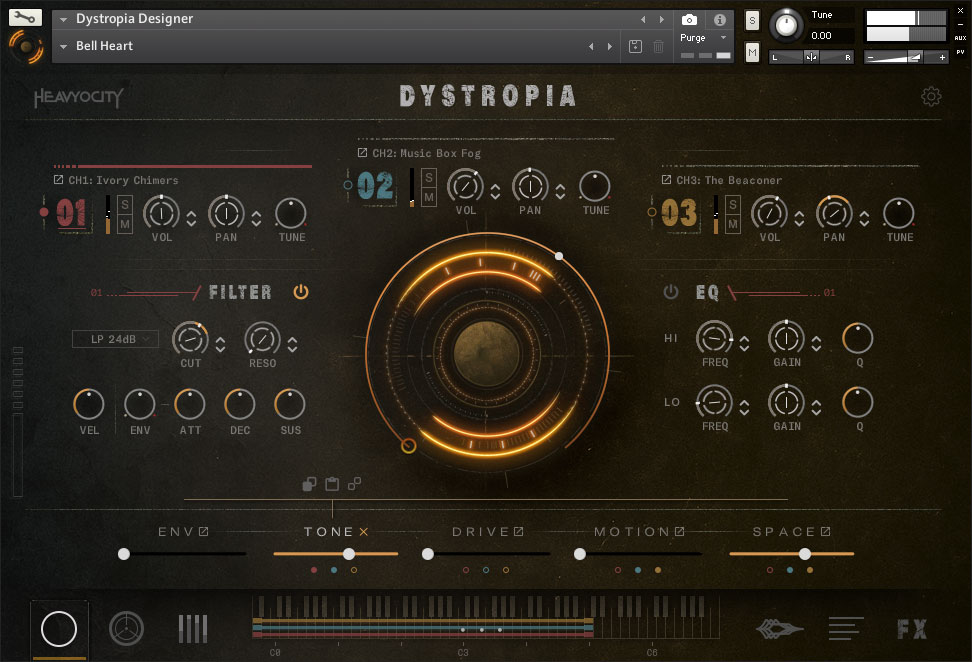Select the circular macro view icon
This screenshot has height=662, width=972.
point(59,629)
